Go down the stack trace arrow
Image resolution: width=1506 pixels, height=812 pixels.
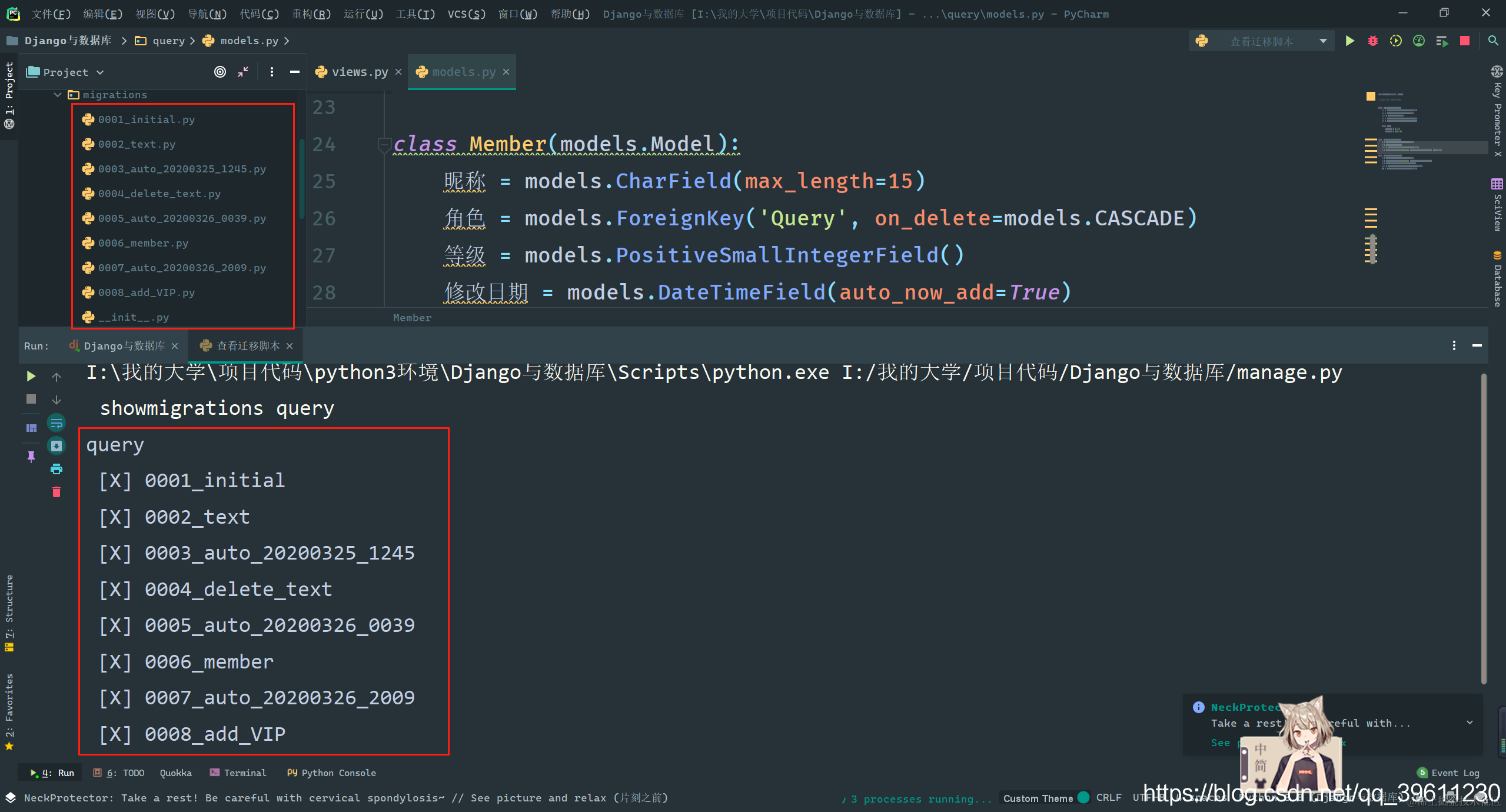pos(56,400)
